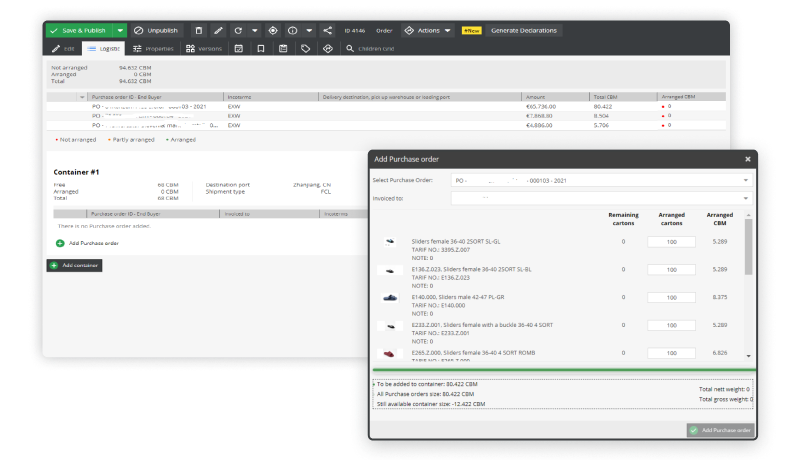This screenshot has width=800, height=460.
Task: Sort by Incoterms column header in top grid
Action: (x=270, y=97)
